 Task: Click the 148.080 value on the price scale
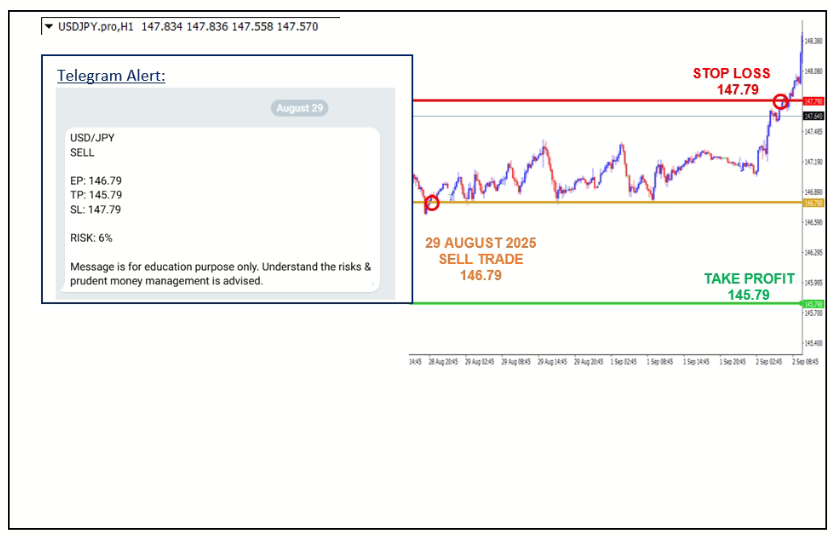point(812,71)
